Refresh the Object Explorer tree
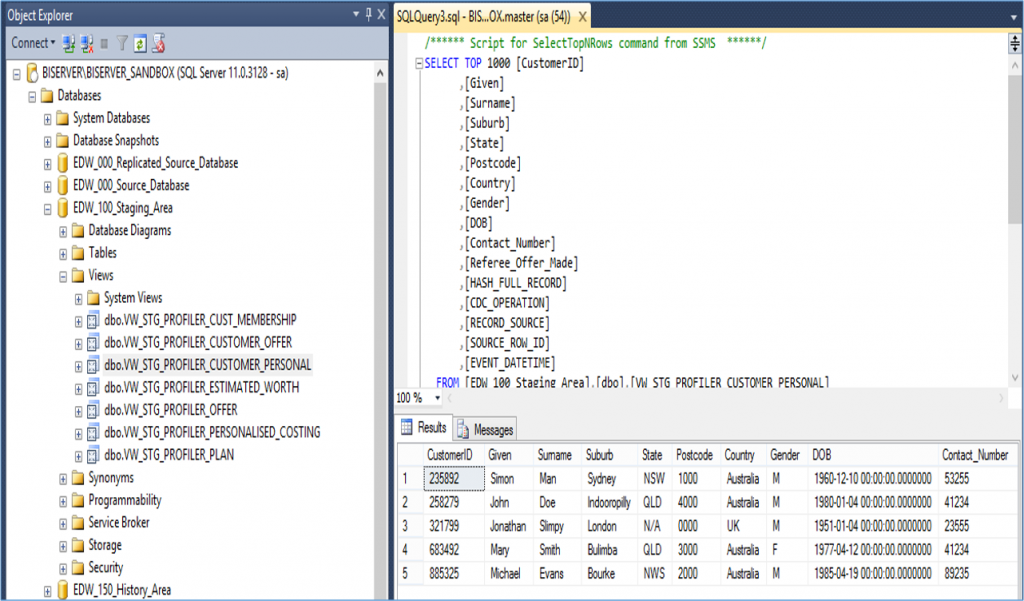This screenshot has height=601, width=1024. (x=140, y=43)
